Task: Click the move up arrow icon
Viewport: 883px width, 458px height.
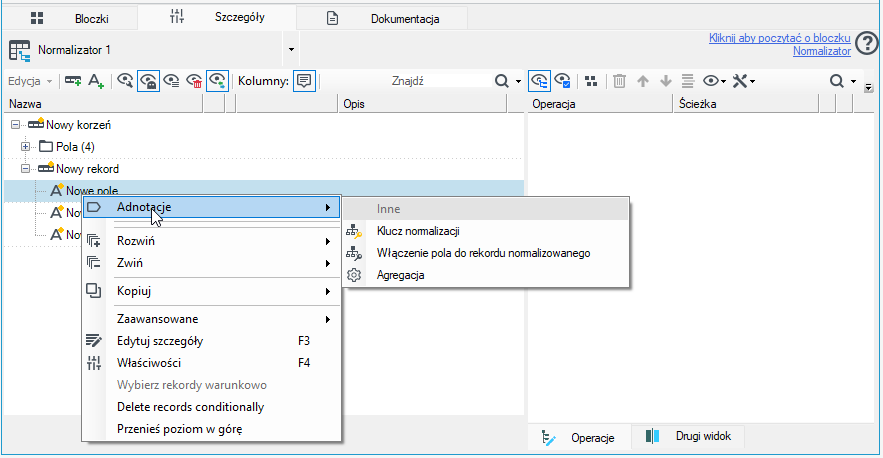Action: tap(643, 81)
